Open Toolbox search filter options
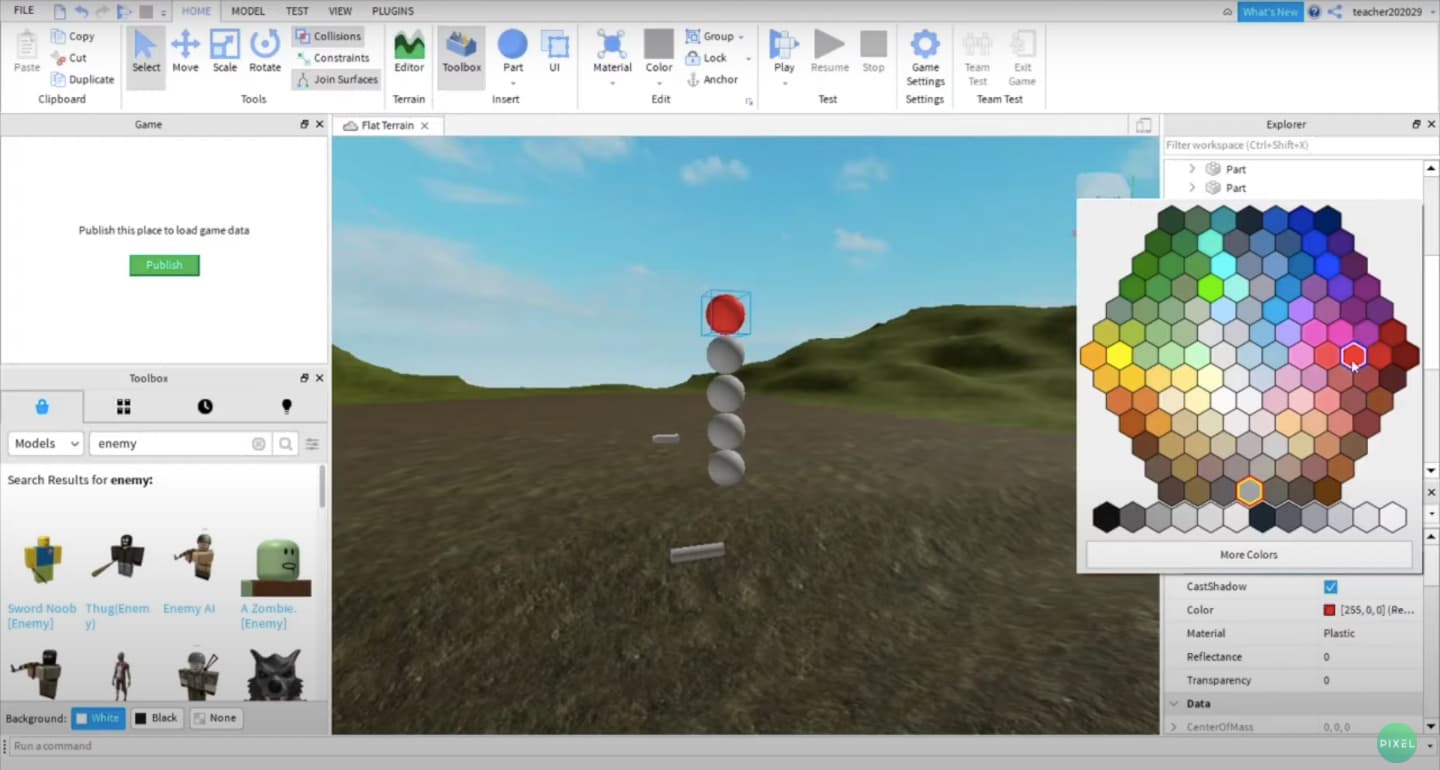This screenshot has height=770, width=1440. point(312,444)
